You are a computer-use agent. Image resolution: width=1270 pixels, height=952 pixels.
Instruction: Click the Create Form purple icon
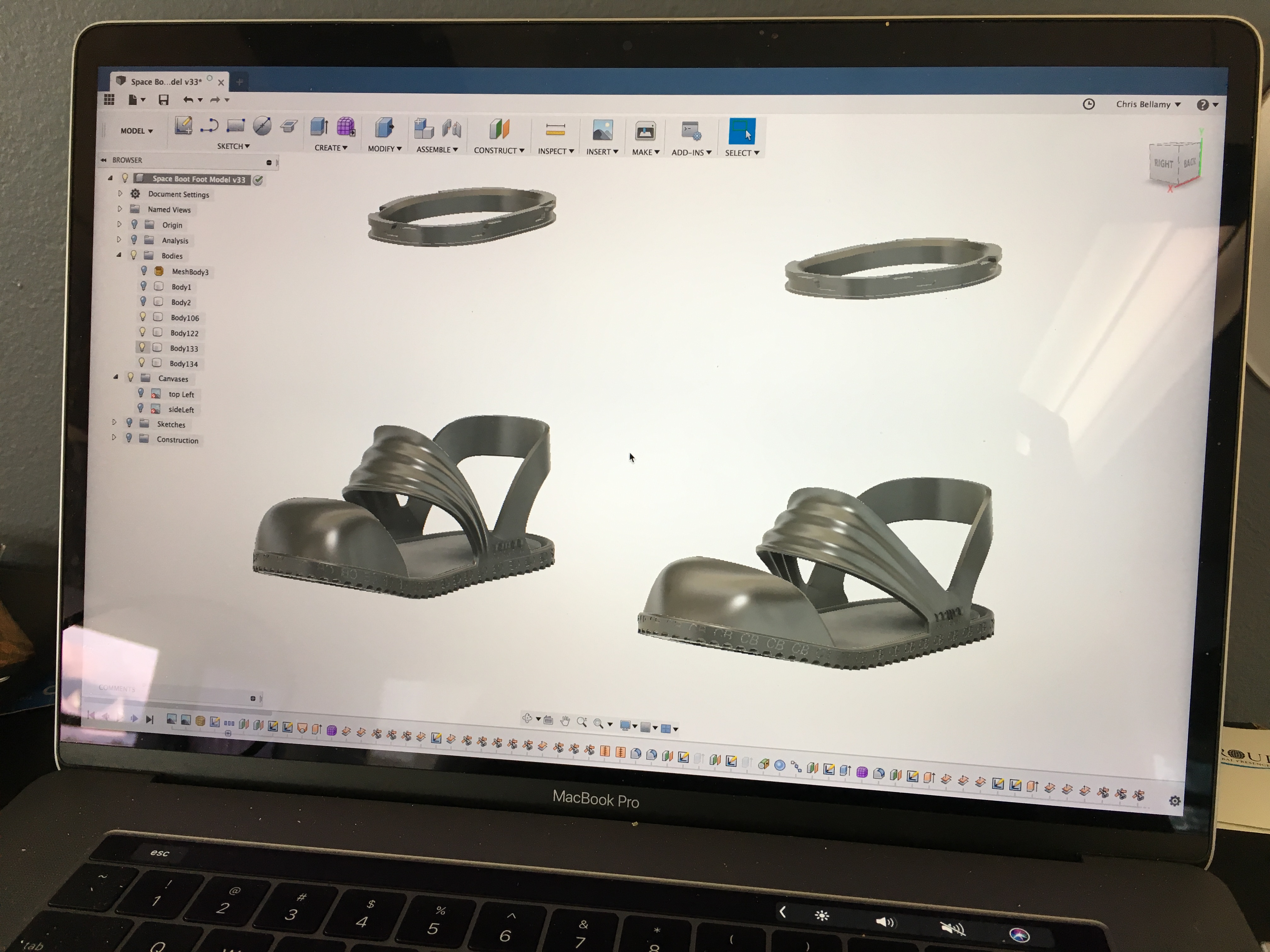click(x=346, y=127)
